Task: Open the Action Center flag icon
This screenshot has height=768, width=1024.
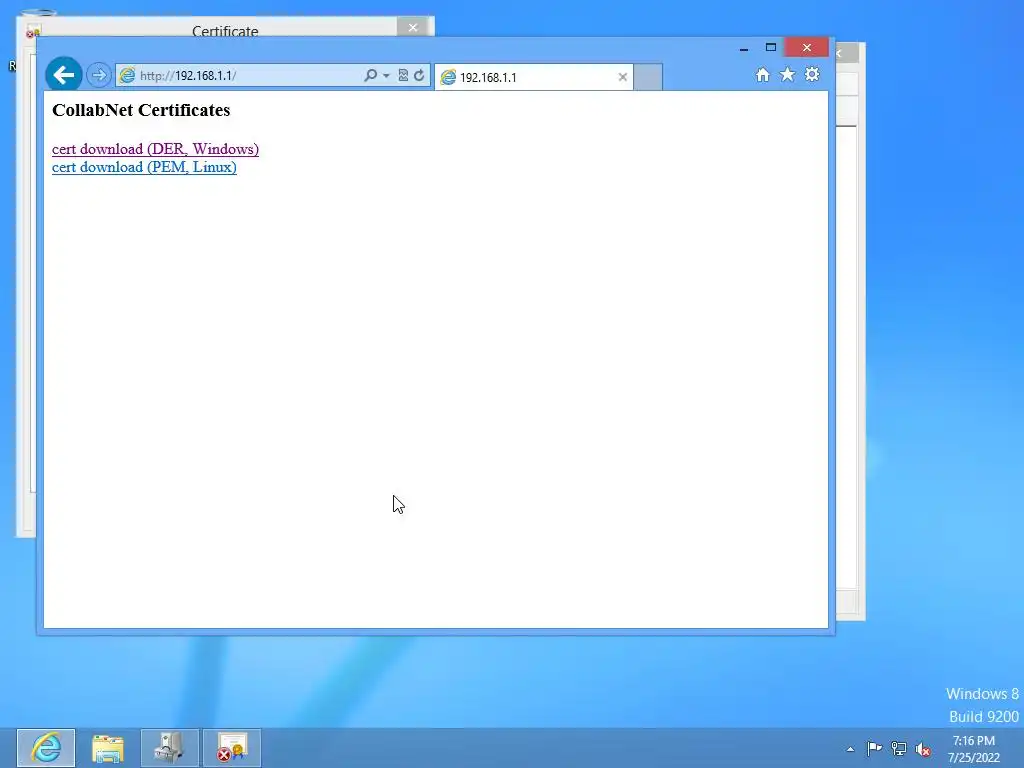Action: [x=874, y=748]
